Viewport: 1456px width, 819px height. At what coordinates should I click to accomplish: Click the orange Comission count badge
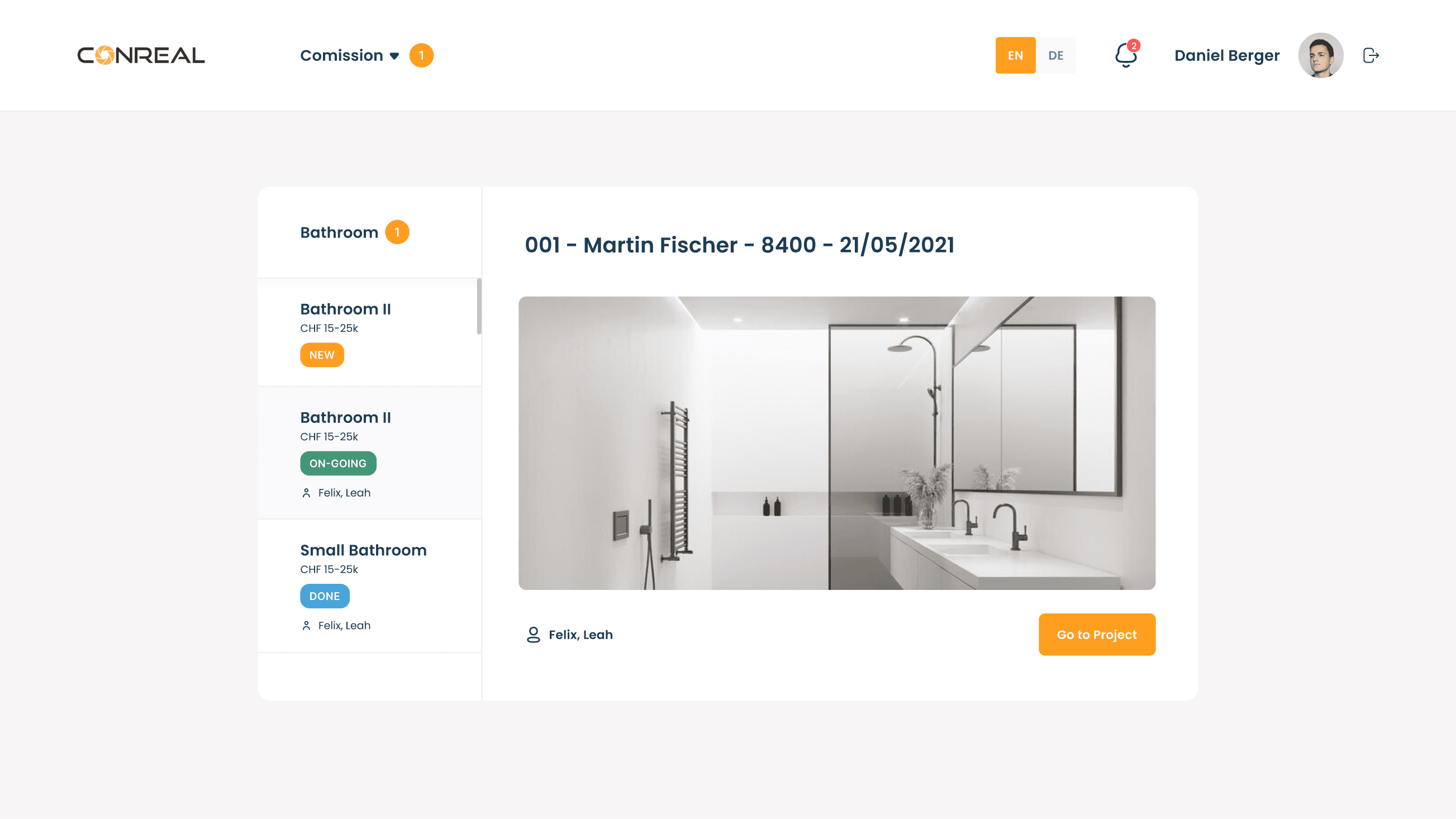(x=421, y=55)
